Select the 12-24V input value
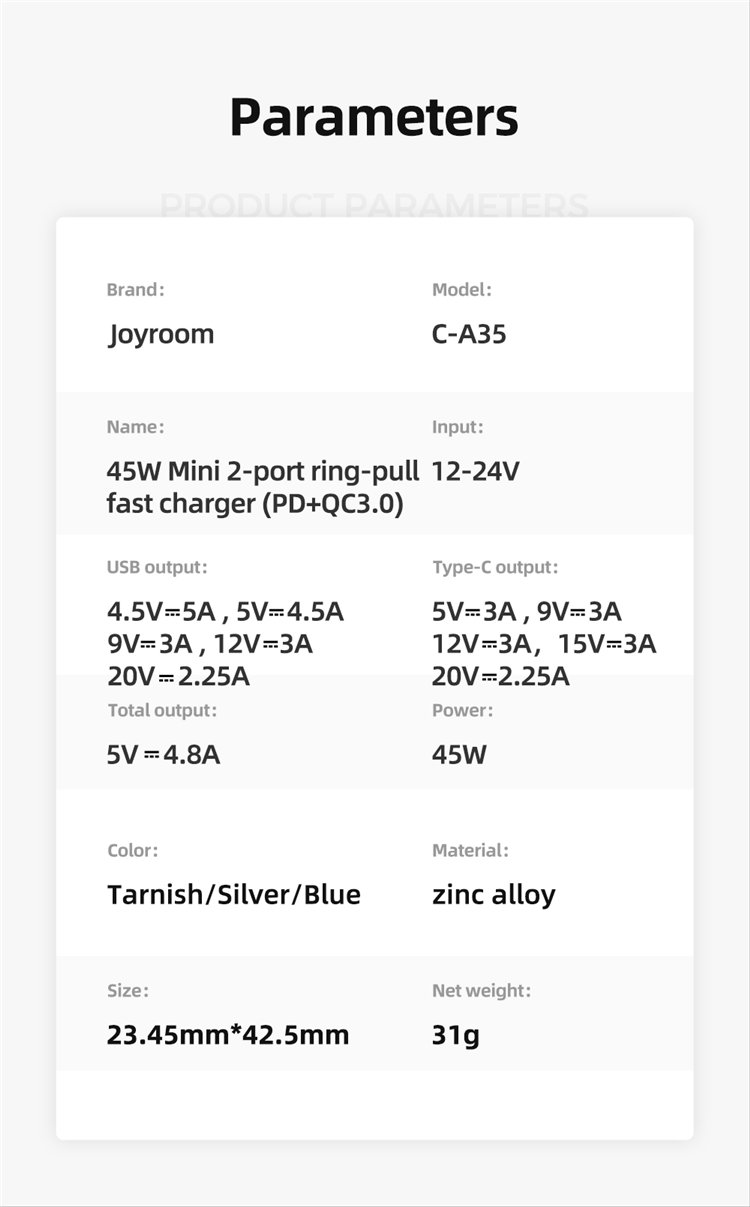Image resolution: width=750 pixels, height=1207 pixels. point(475,471)
